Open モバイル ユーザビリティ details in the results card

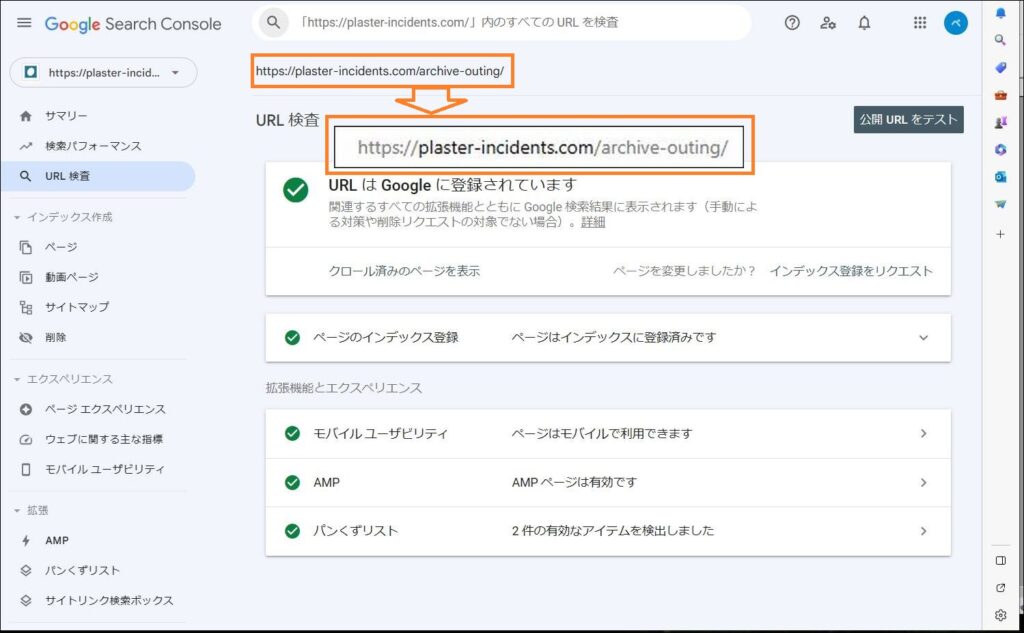[x=608, y=434]
